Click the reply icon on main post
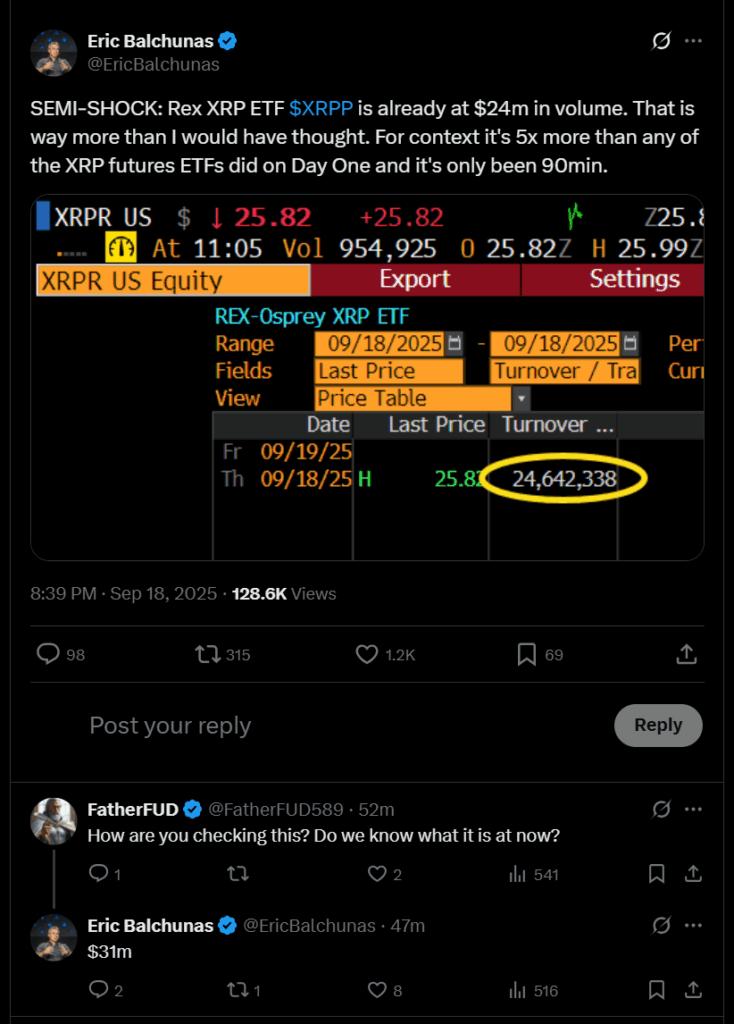The height and width of the screenshot is (1024, 734). pos(48,654)
